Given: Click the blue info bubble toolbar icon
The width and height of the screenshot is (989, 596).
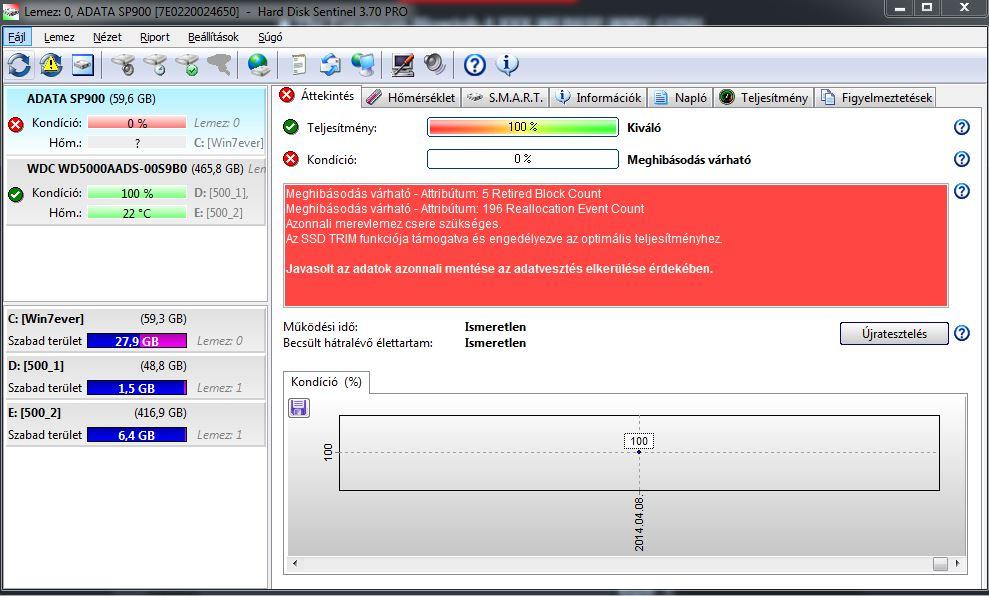Looking at the screenshot, I should point(507,64).
